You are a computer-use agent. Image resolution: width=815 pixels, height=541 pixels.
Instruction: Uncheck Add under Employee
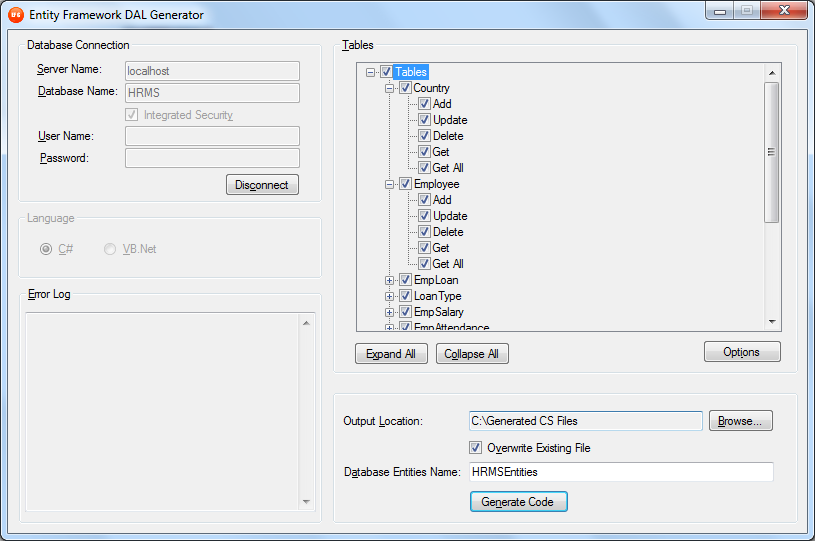pos(425,200)
